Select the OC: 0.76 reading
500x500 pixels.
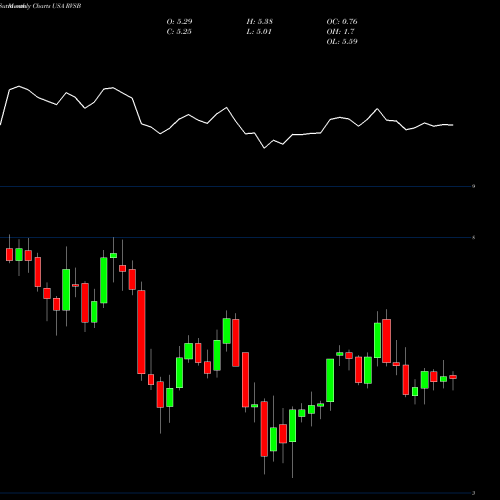pos(342,22)
